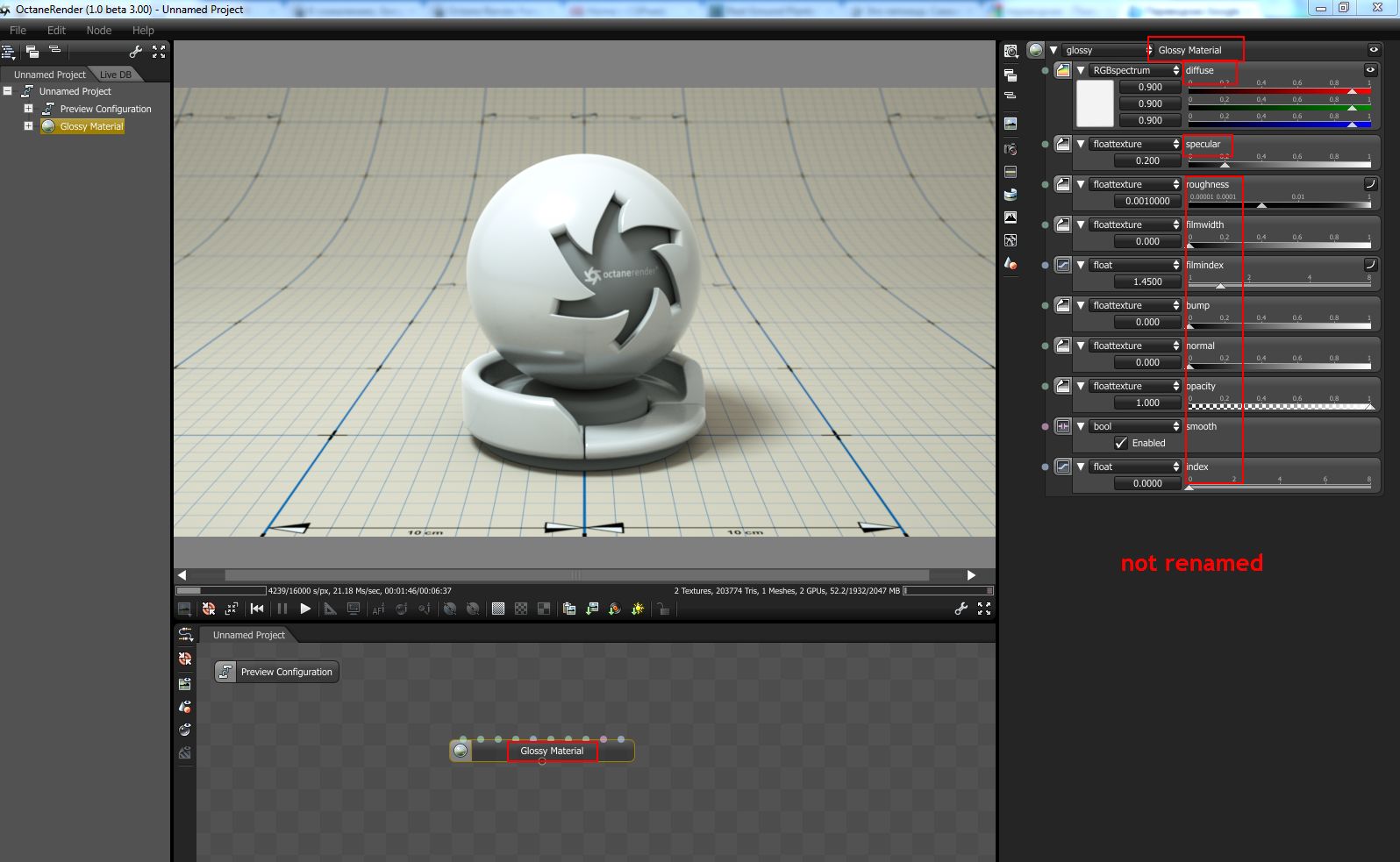
Task: Click the specular slider track
Action: (x=1281, y=164)
